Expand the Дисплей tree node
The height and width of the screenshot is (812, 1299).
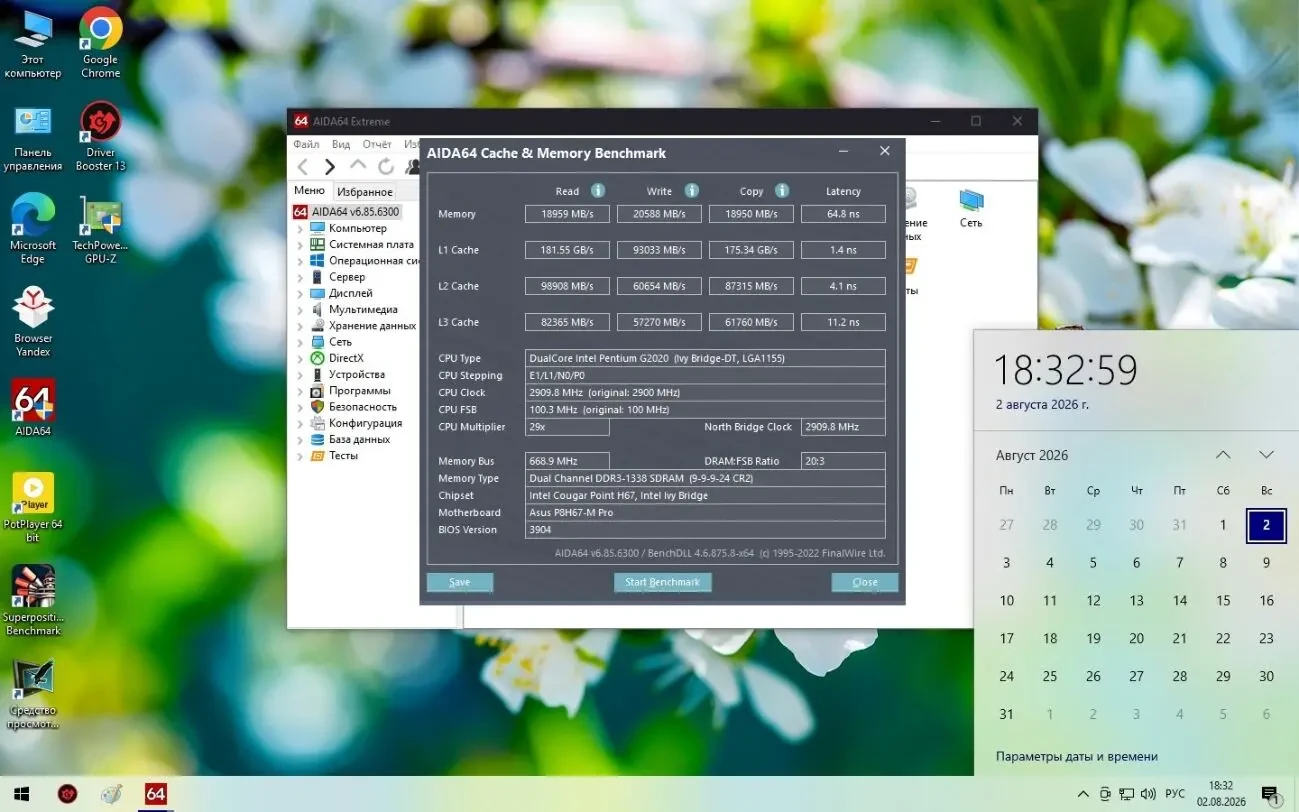(300, 294)
